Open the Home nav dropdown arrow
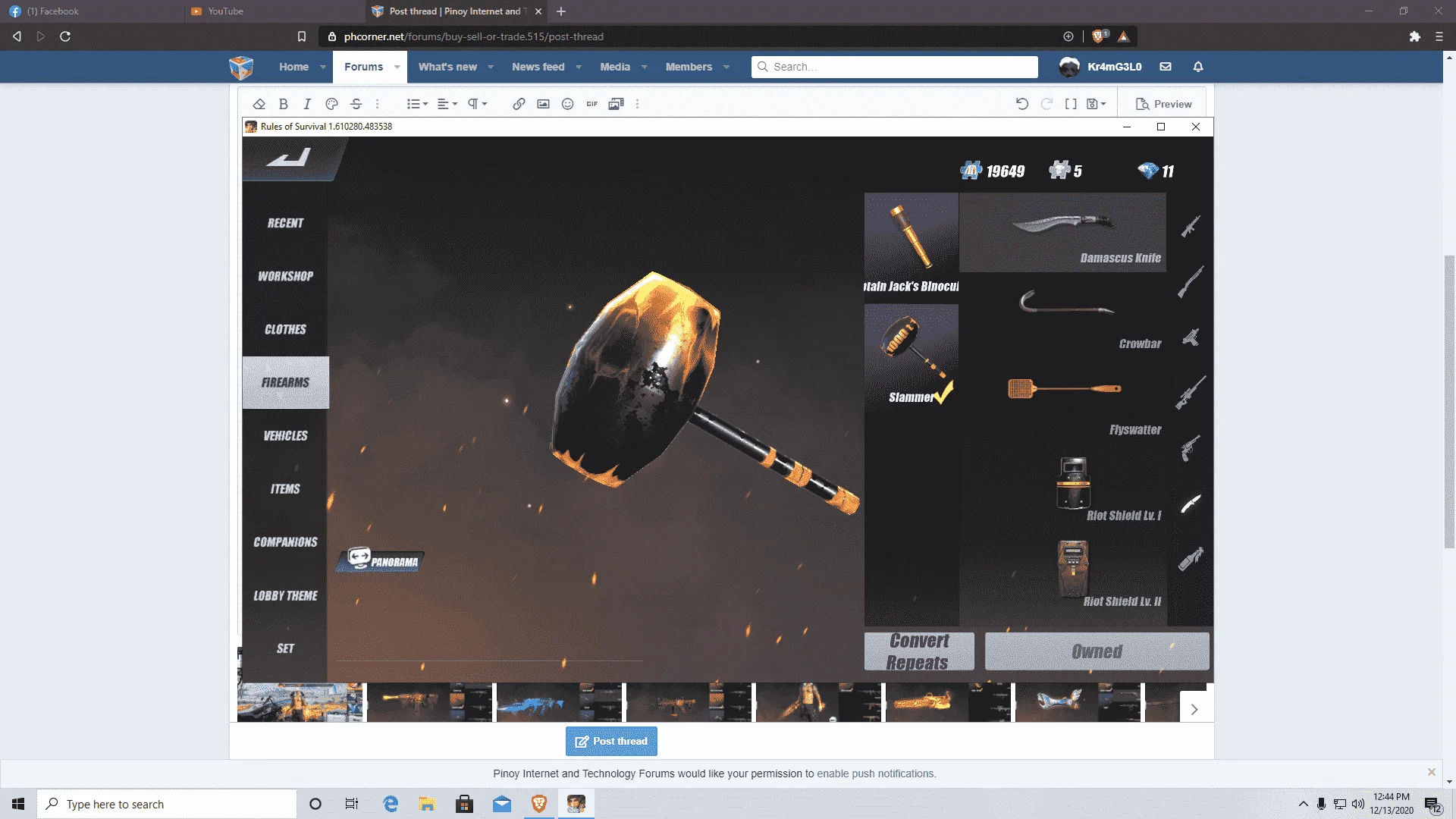This screenshot has width=1456, height=819. pos(322,67)
